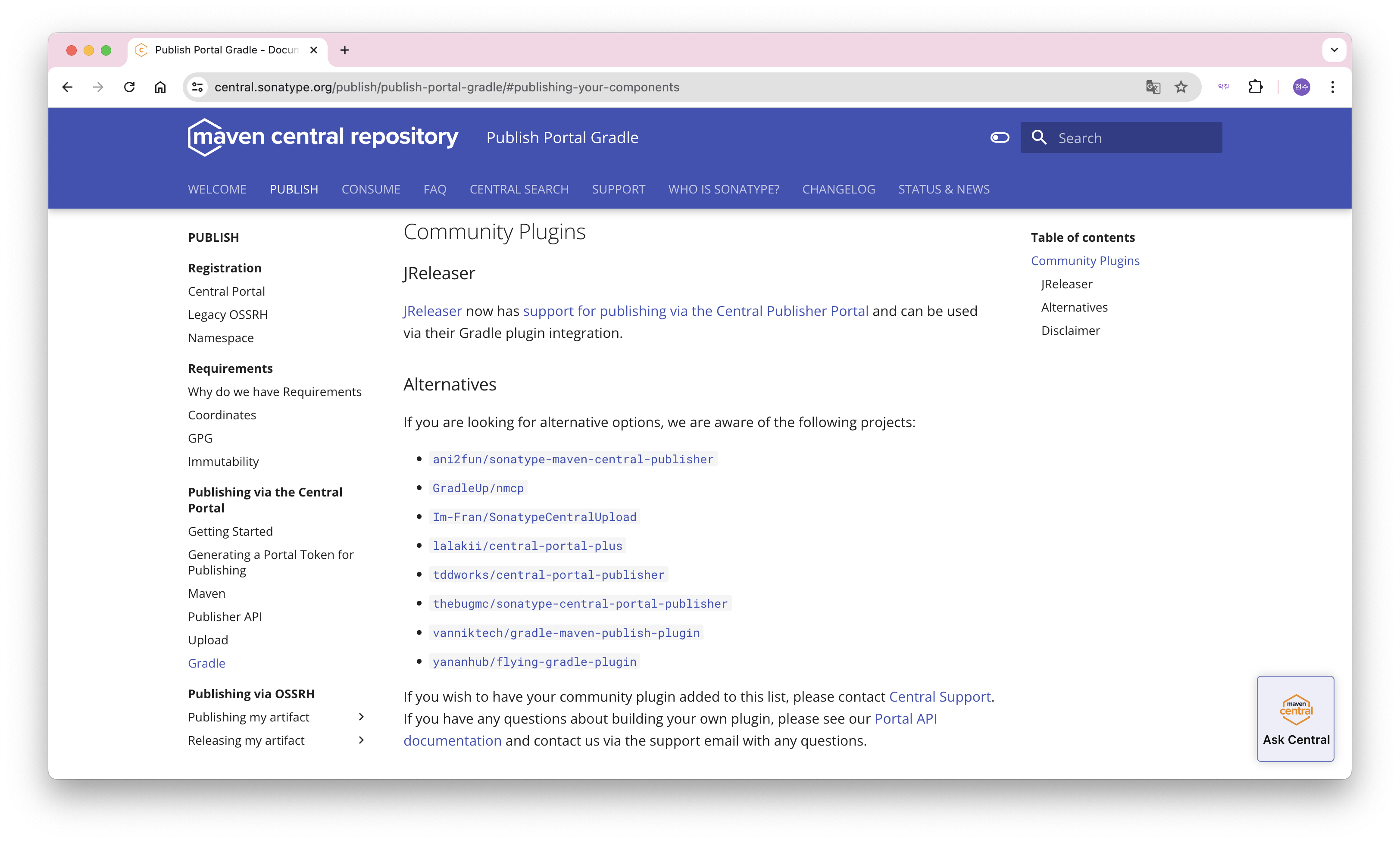Click the site information icon in the address bar
The width and height of the screenshot is (1400, 843).
click(x=197, y=87)
